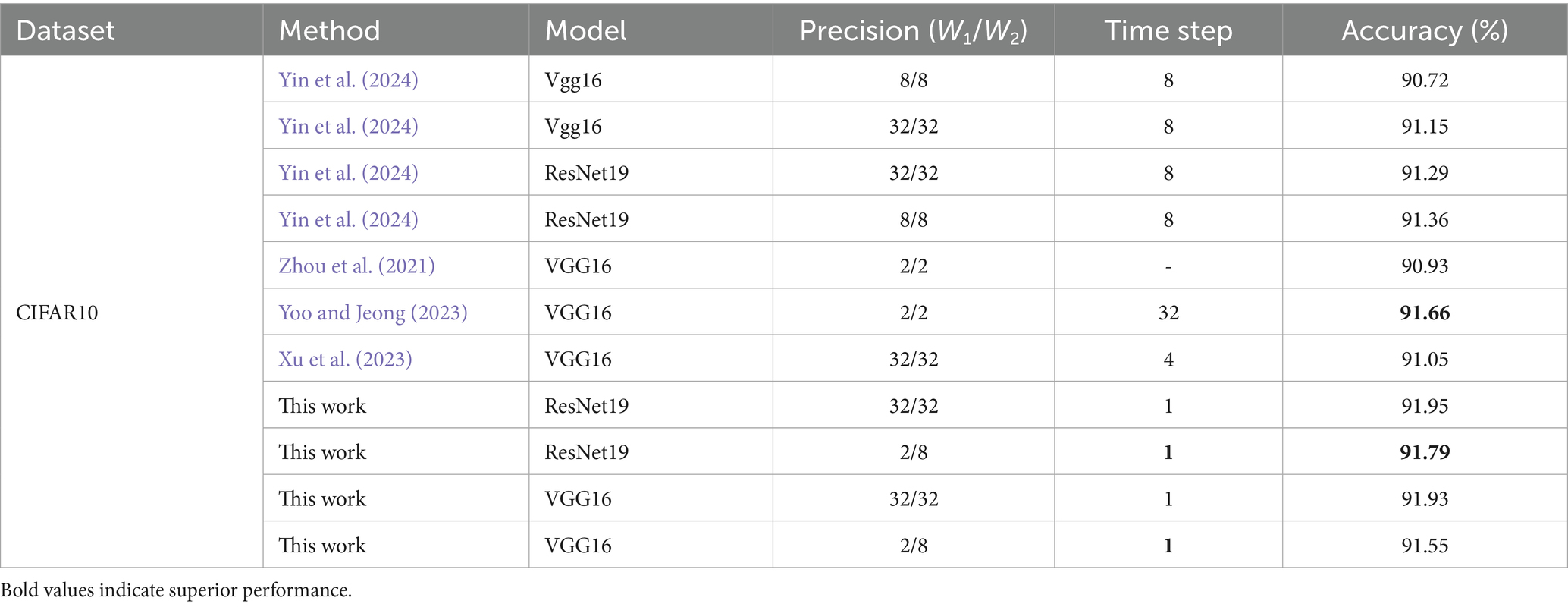
Task: Select the bold 91.66 accuracy value
Action: [1425, 313]
